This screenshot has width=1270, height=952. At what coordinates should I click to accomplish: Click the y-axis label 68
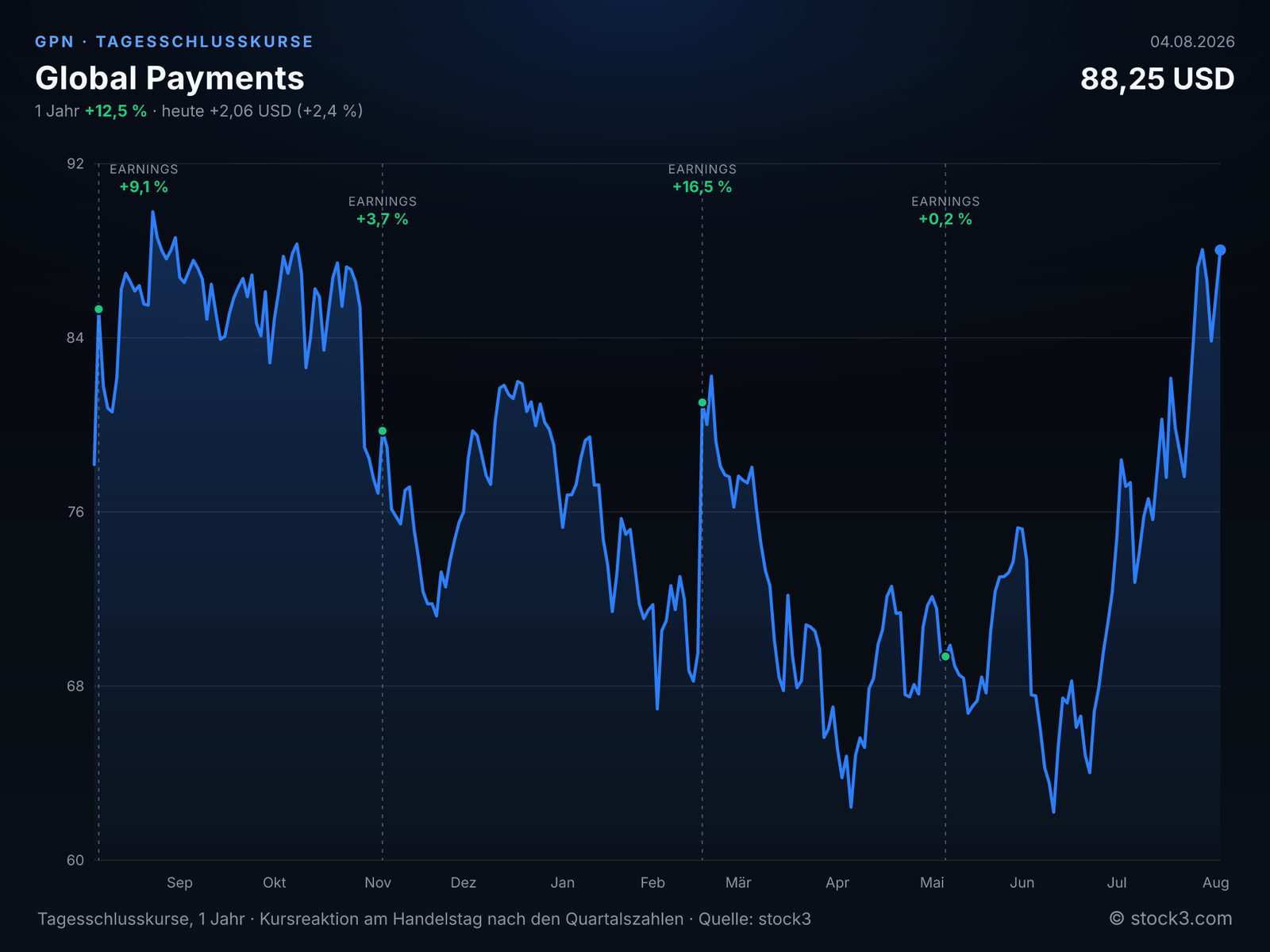75,686
